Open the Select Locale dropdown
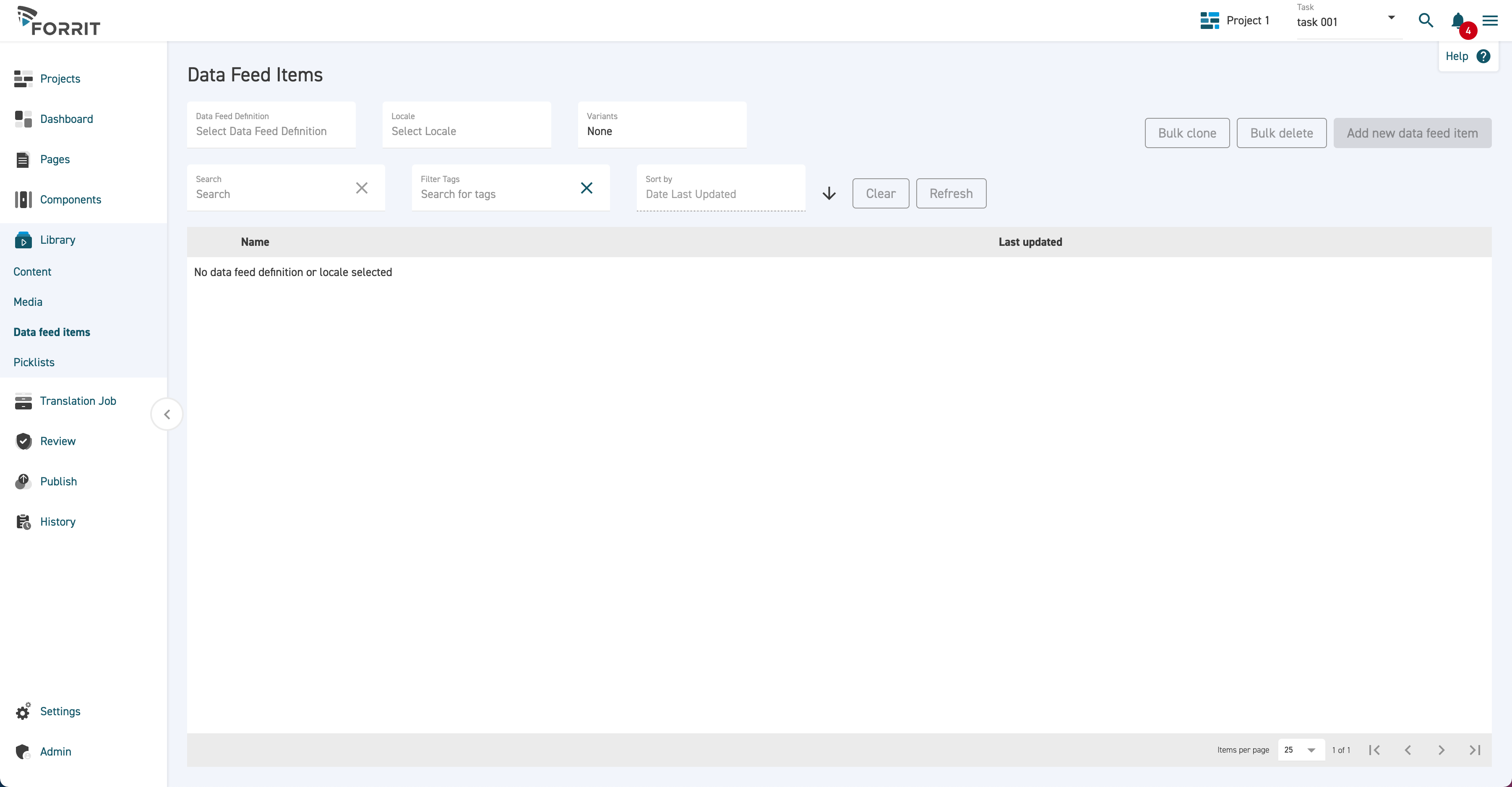 [467, 125]
